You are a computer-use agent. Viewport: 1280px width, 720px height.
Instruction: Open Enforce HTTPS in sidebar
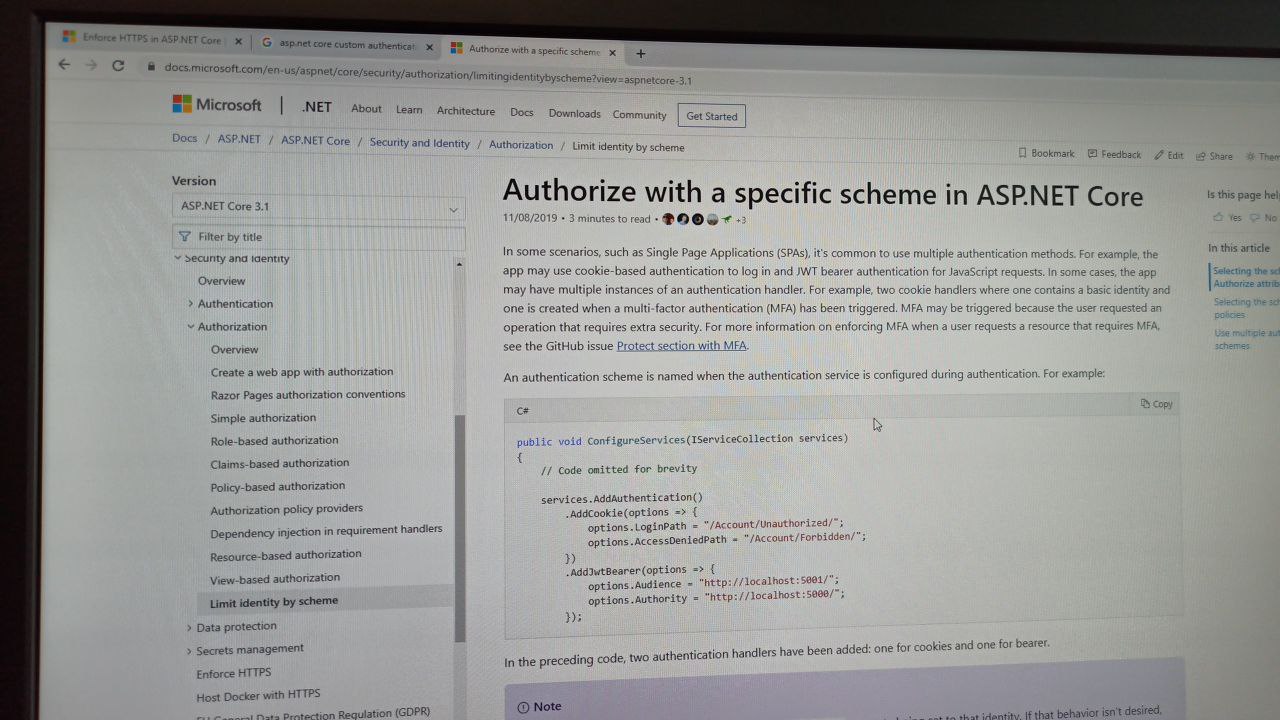tap(234, 673)
